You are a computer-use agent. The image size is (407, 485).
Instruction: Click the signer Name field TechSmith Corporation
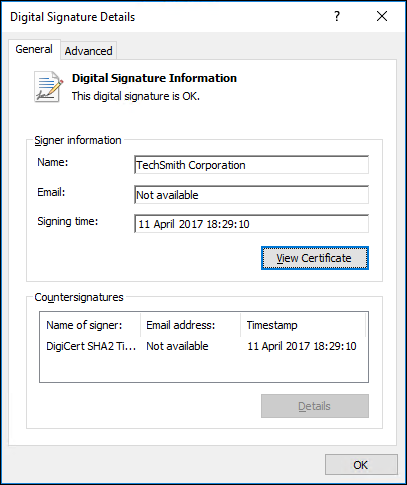tap(251, 165)
